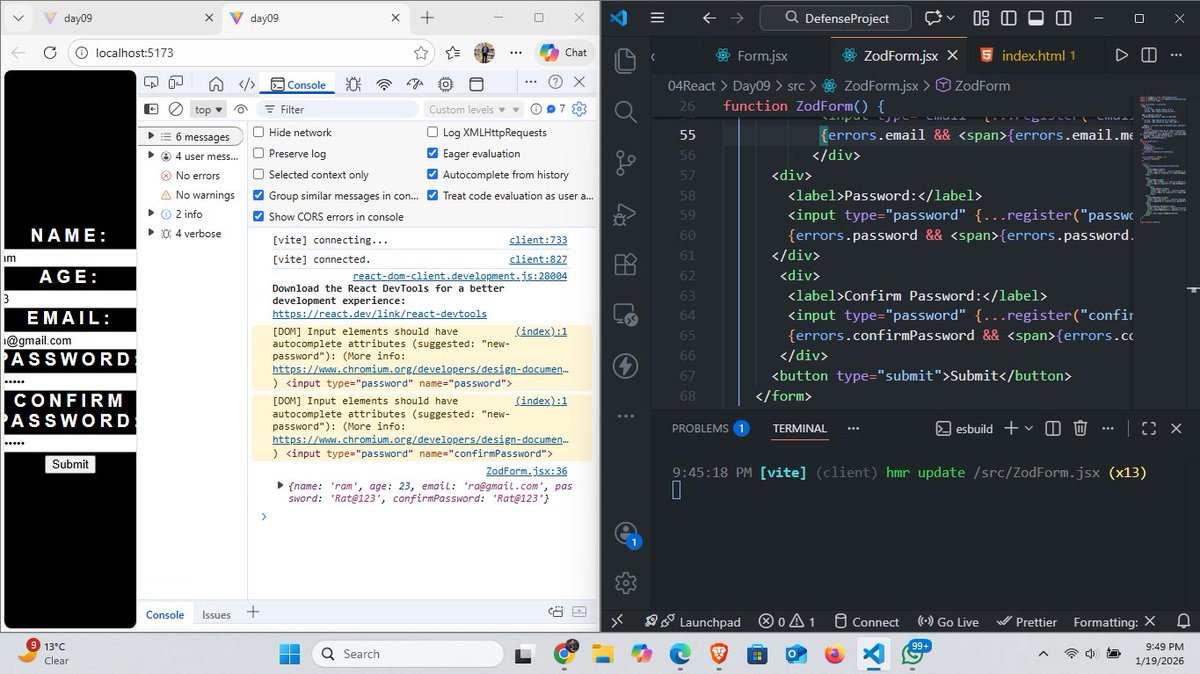Open the Extensions view in VS Code

(626, 264)
